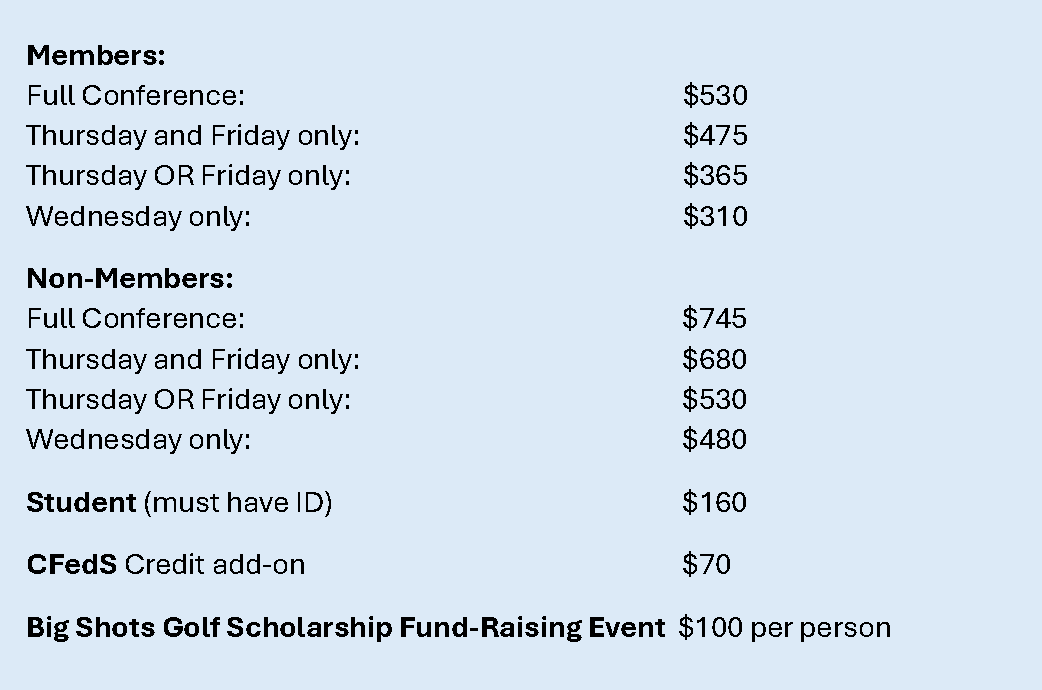Click the $745 price

[x=714, y=318]
